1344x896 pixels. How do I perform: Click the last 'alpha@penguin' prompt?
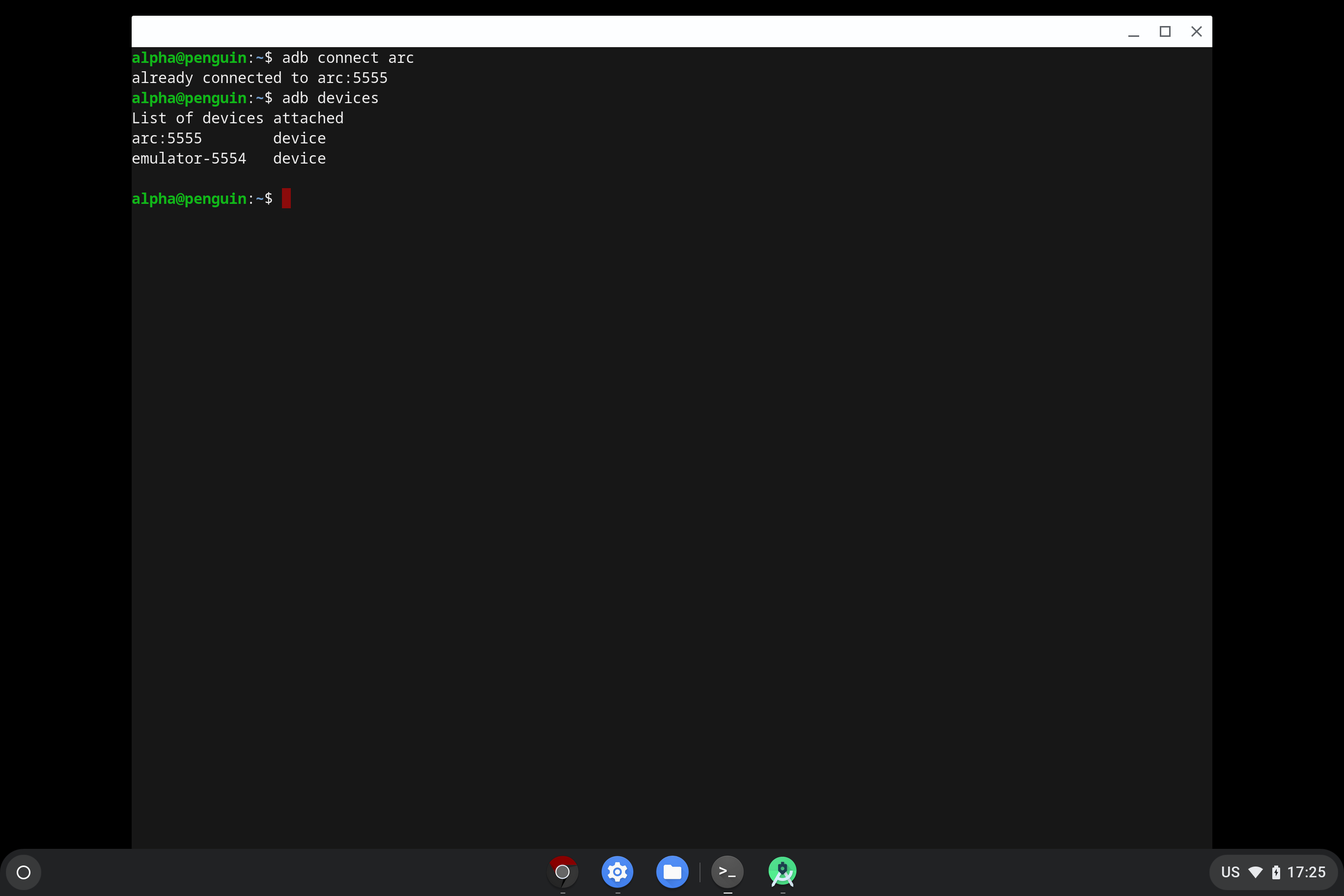[189, 198]
